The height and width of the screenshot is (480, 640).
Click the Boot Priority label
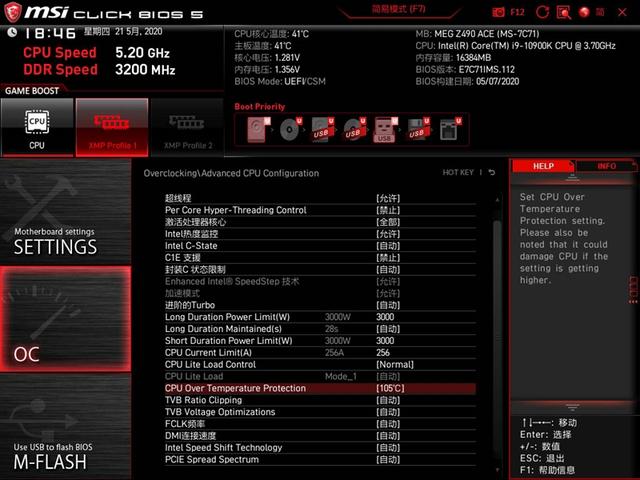pos(260,107)
